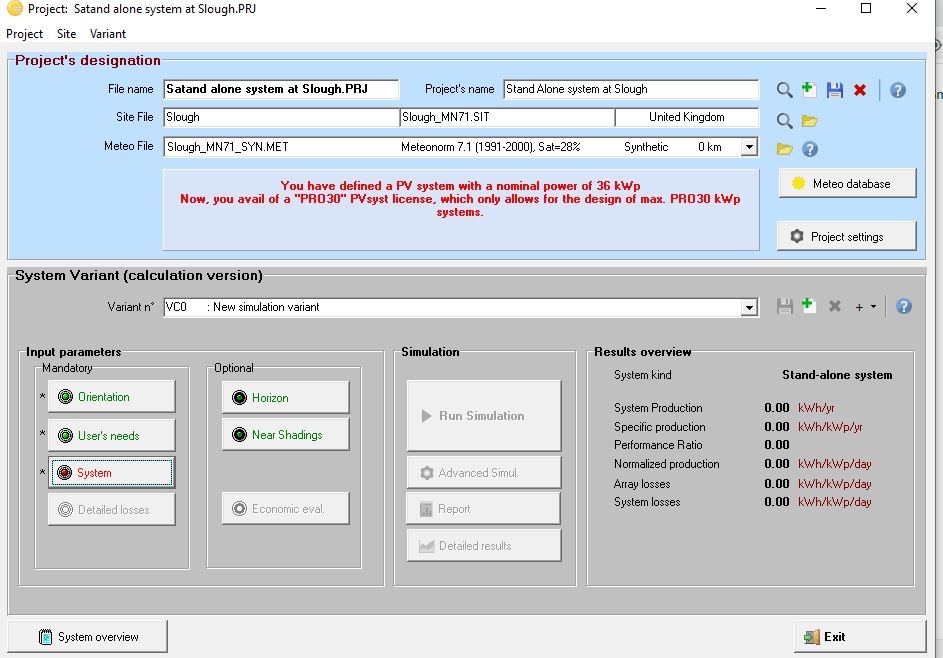The width and height of the screenshot is (943, 658).
Task: Click the Project settings button
Action: tap(847, 236)
